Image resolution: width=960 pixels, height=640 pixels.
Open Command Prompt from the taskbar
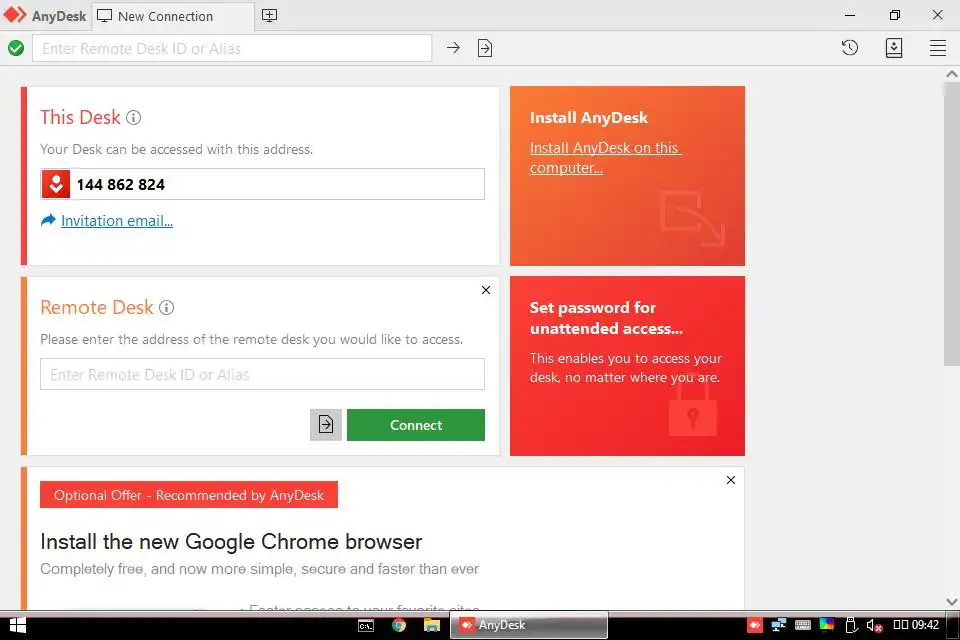pos(366,625)
